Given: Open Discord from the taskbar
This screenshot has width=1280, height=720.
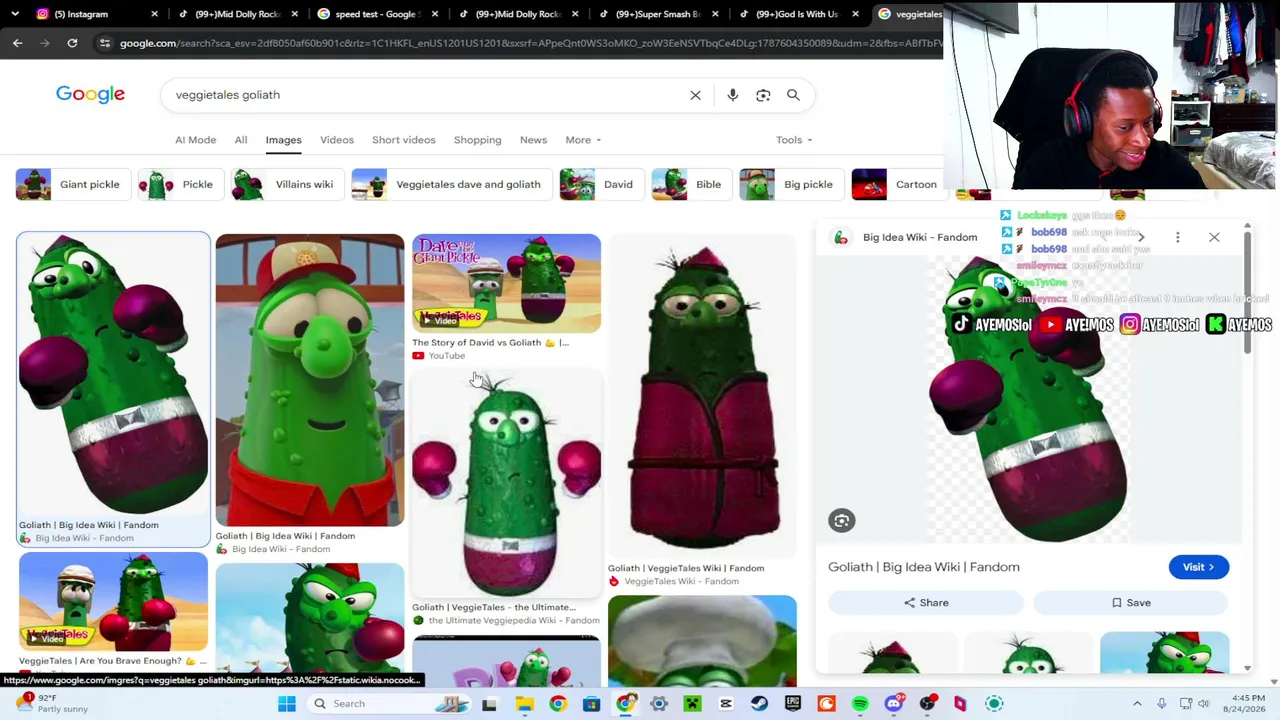Looking at the screenshot, I should 894,704.
